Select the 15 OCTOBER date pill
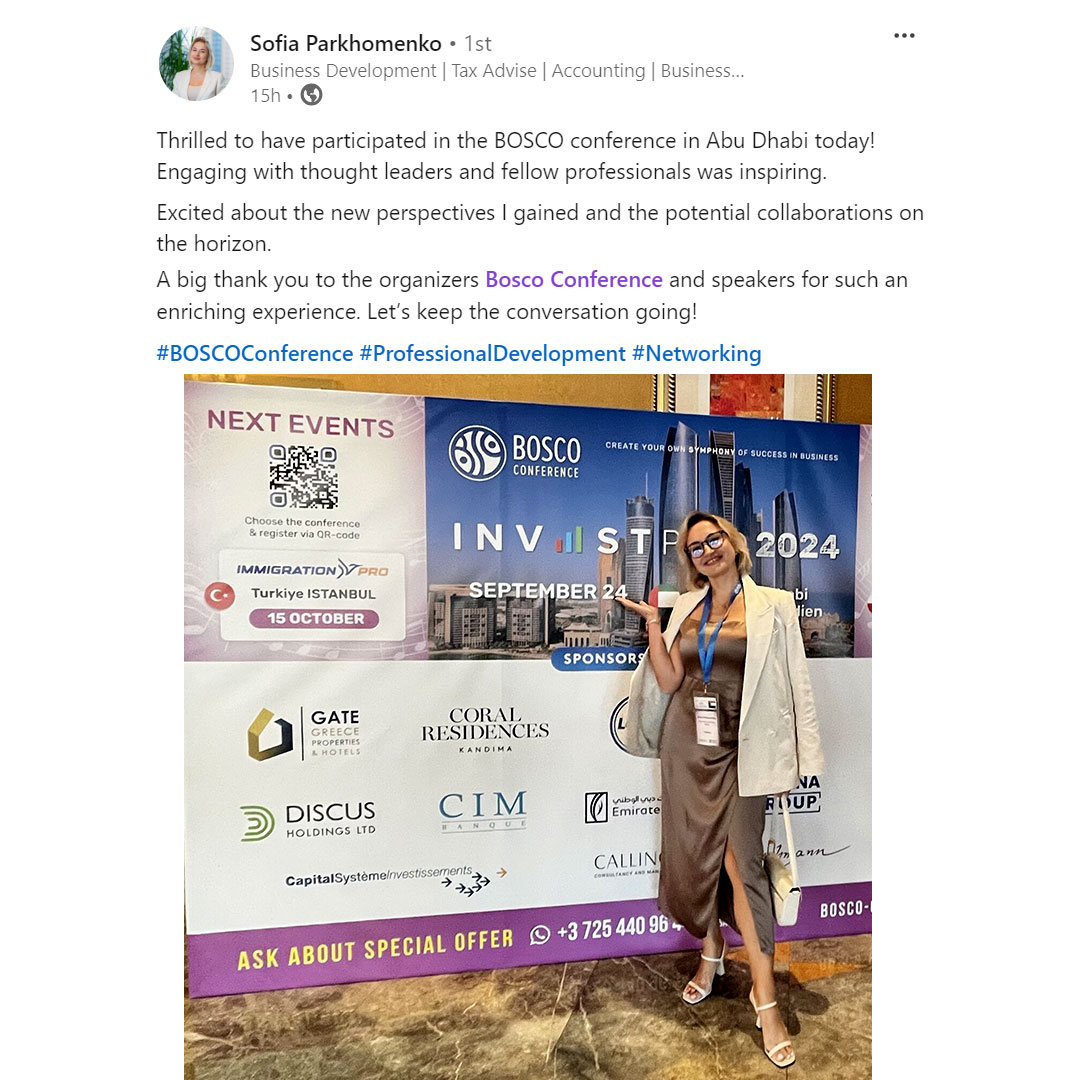 [x=314, y=619]
